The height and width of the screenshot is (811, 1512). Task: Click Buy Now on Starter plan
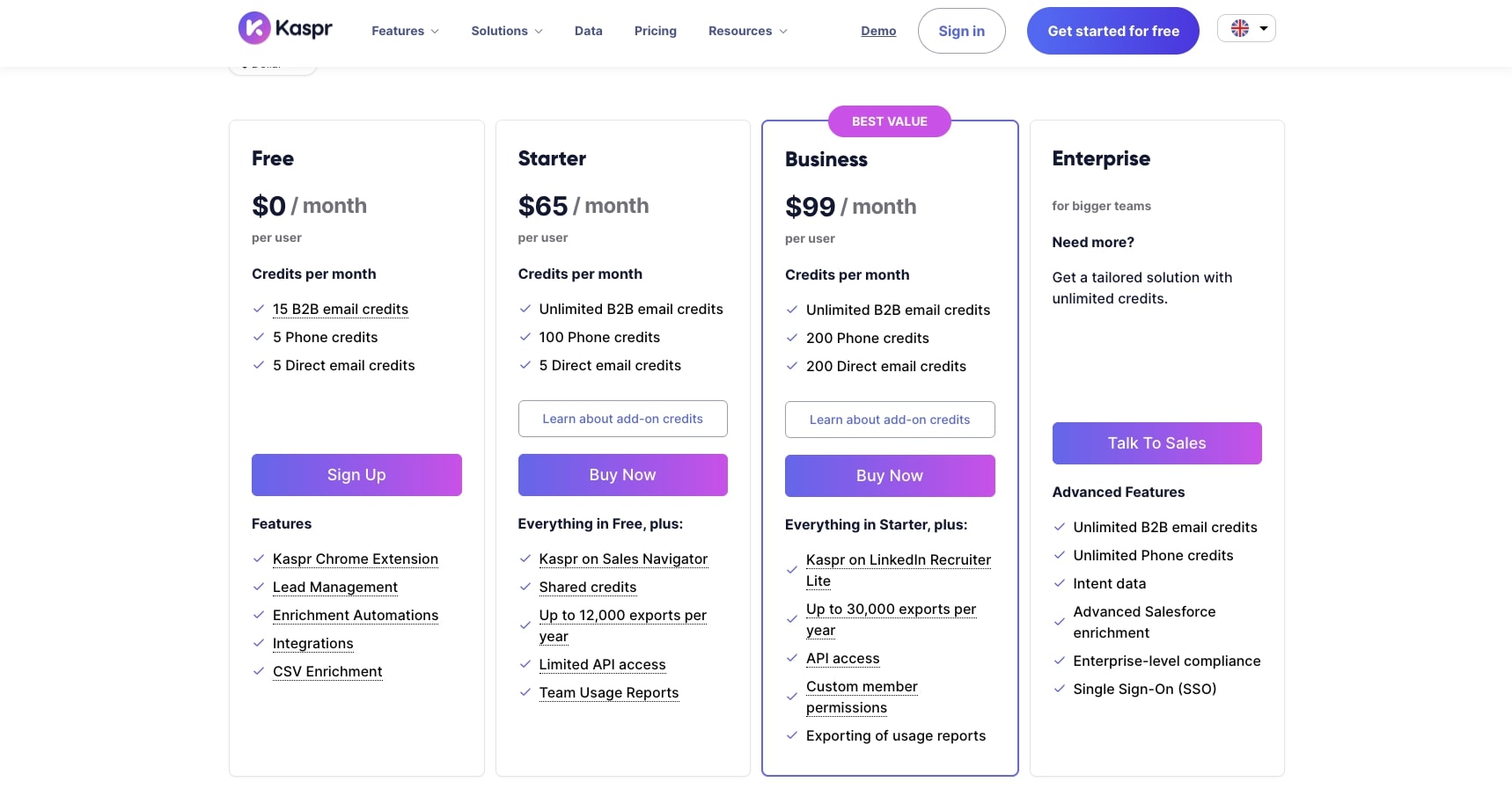tap(622, 475)
